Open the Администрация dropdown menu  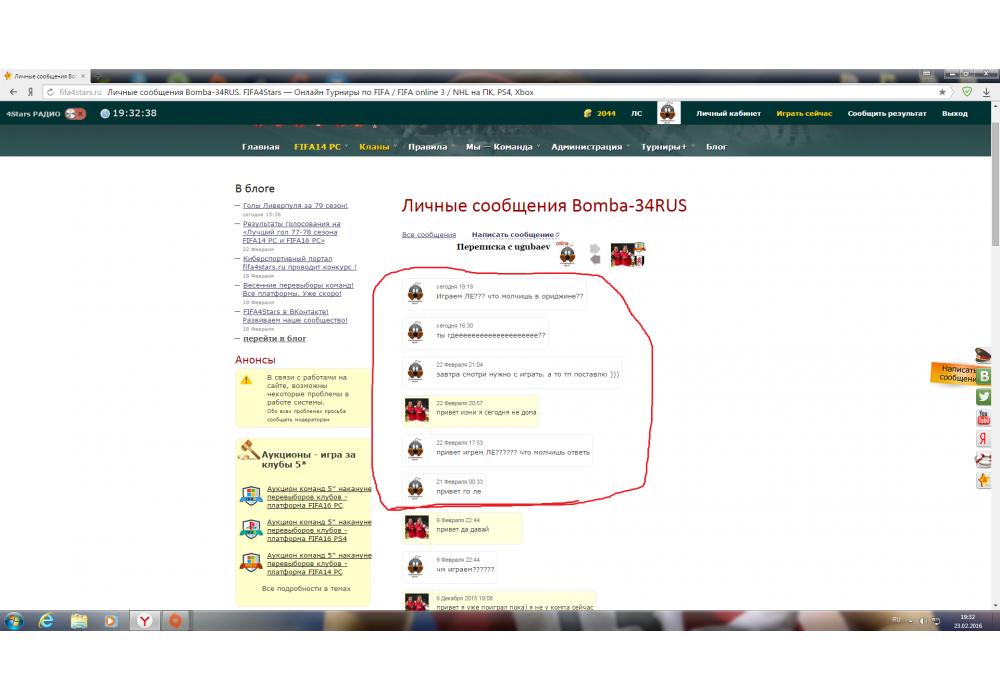tap(588, 147)
